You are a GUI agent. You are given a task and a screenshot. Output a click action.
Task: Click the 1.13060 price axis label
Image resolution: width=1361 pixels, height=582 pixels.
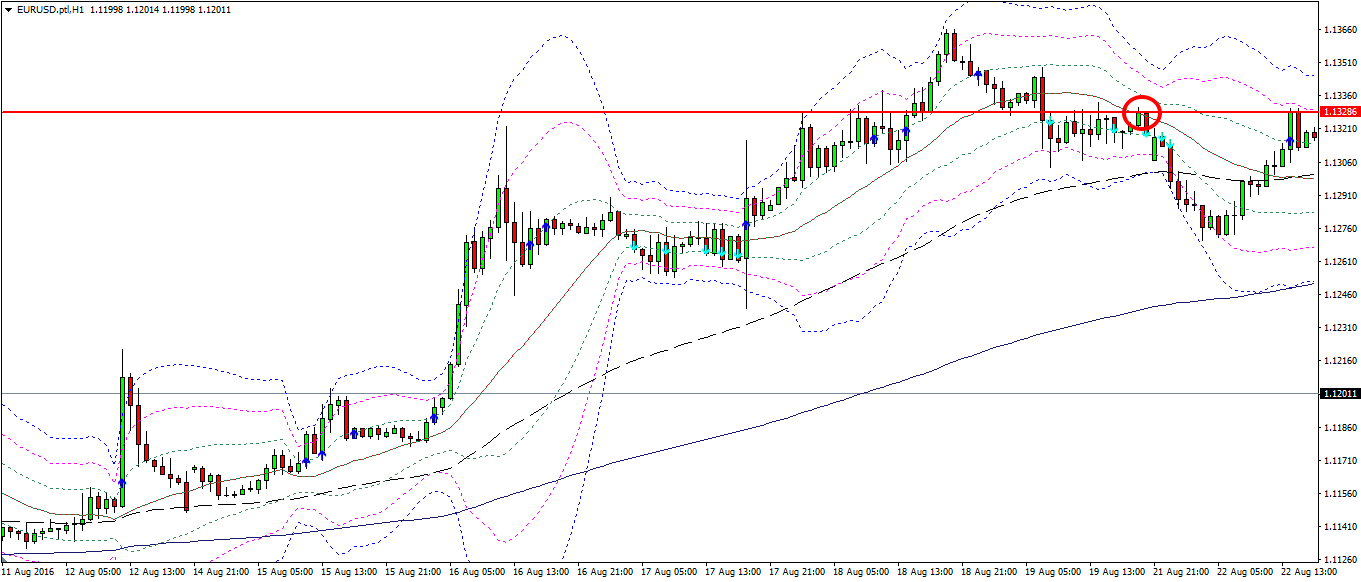click(1339, 162)
